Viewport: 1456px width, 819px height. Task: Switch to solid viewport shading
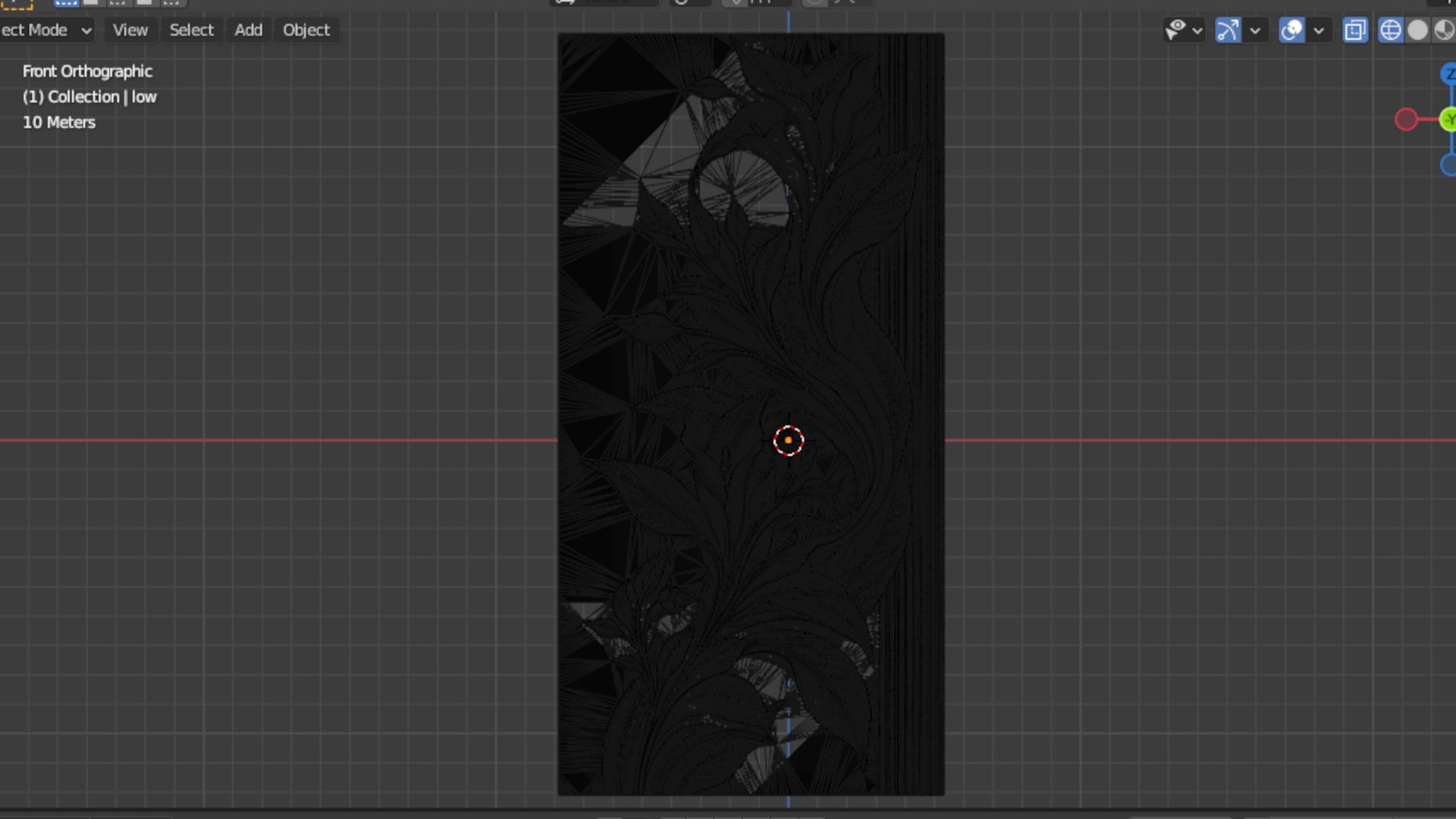1417,30
